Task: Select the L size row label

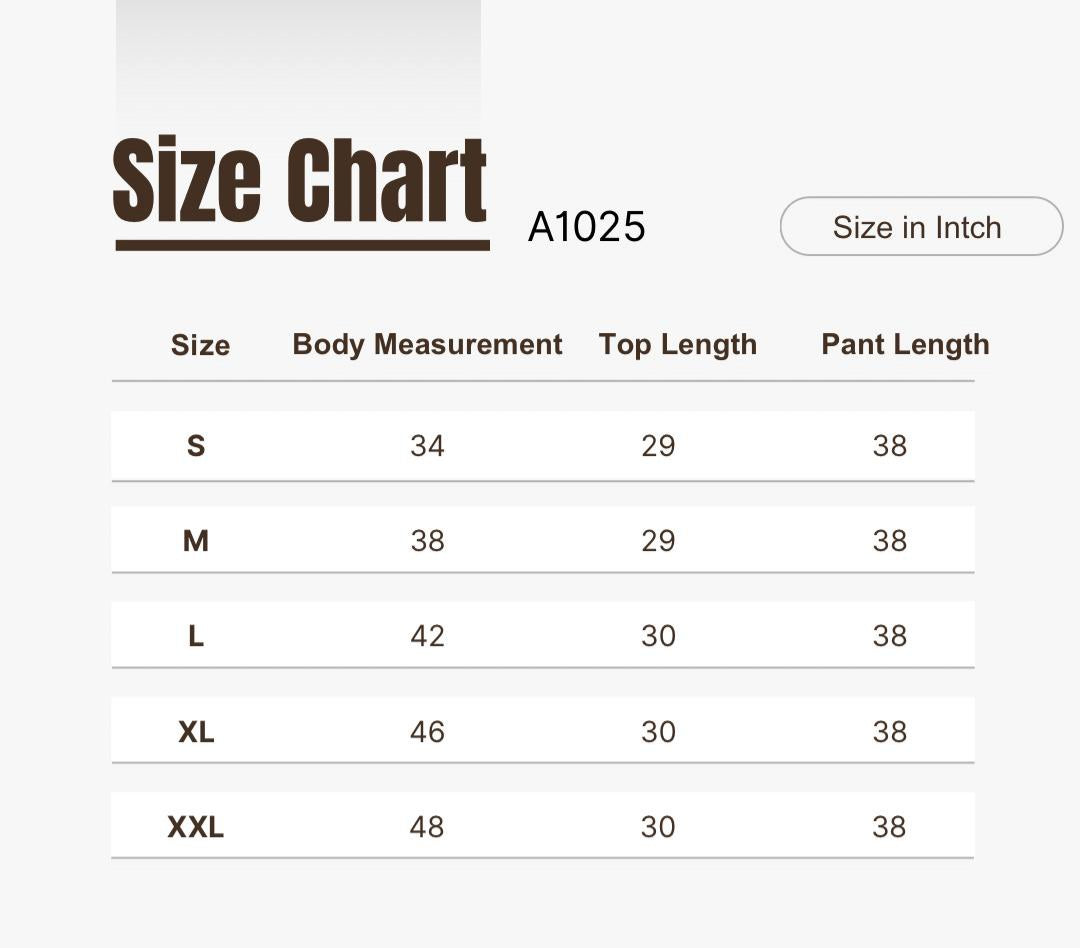Action: click(x=196, y=636)
